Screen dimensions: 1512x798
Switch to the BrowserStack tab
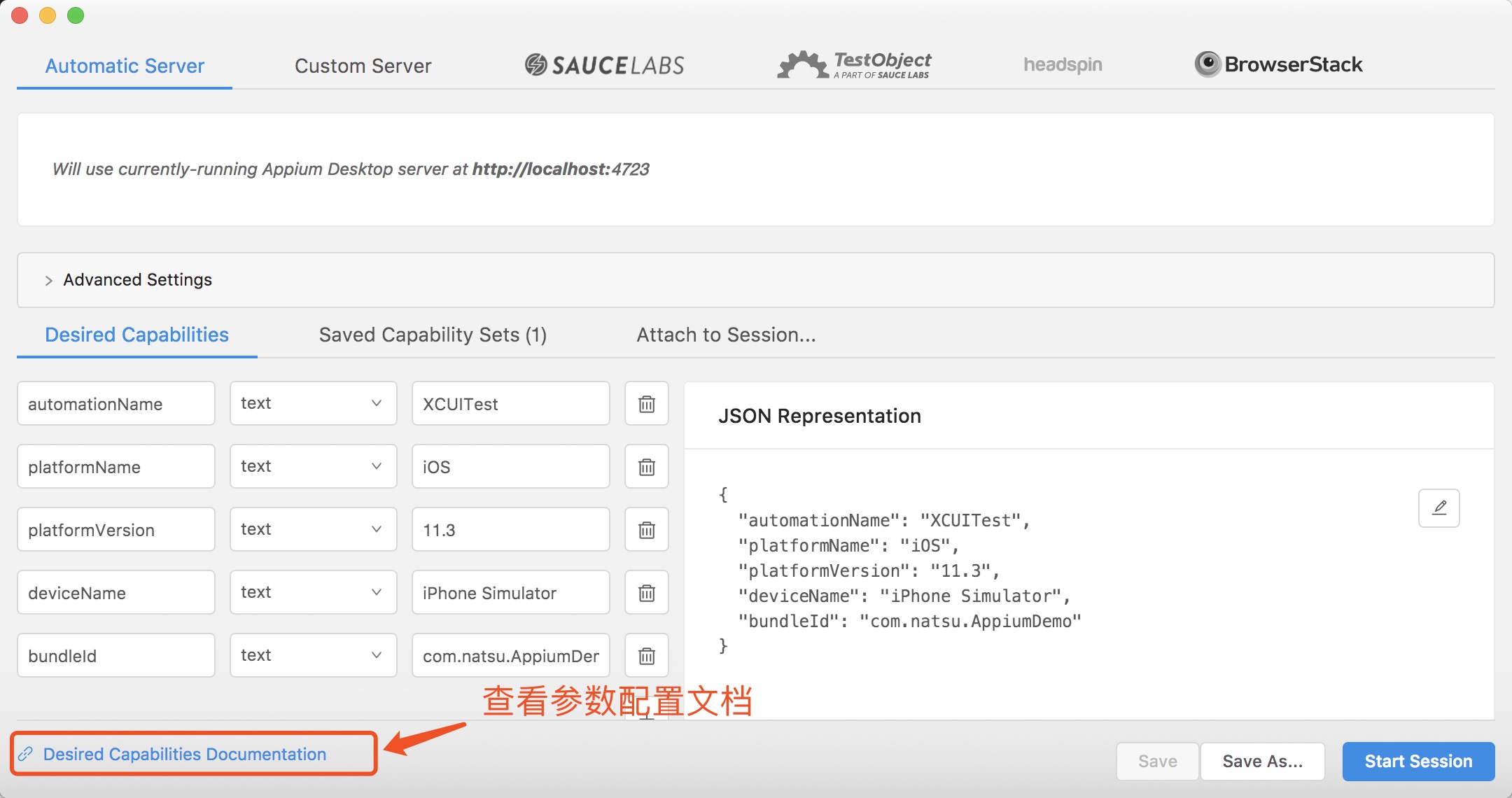point(1278,64)
